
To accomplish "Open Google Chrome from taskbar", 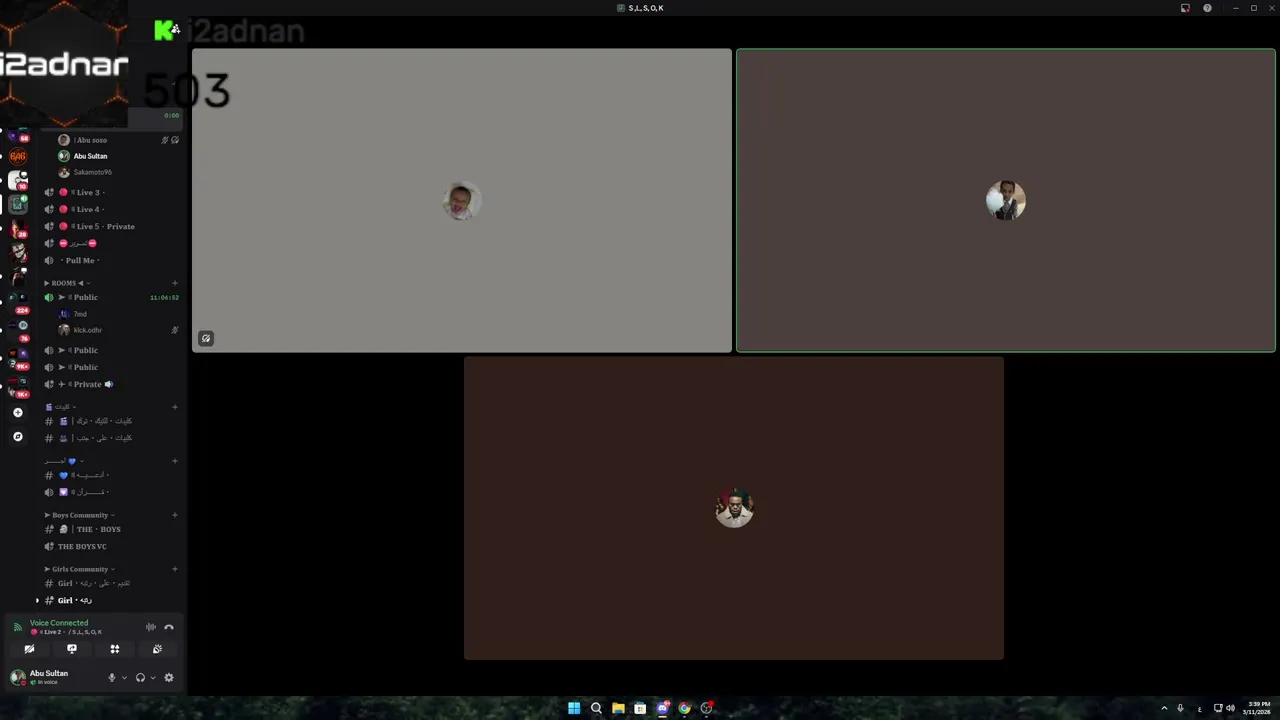I will pyautogui.click(x=684, y=708).
